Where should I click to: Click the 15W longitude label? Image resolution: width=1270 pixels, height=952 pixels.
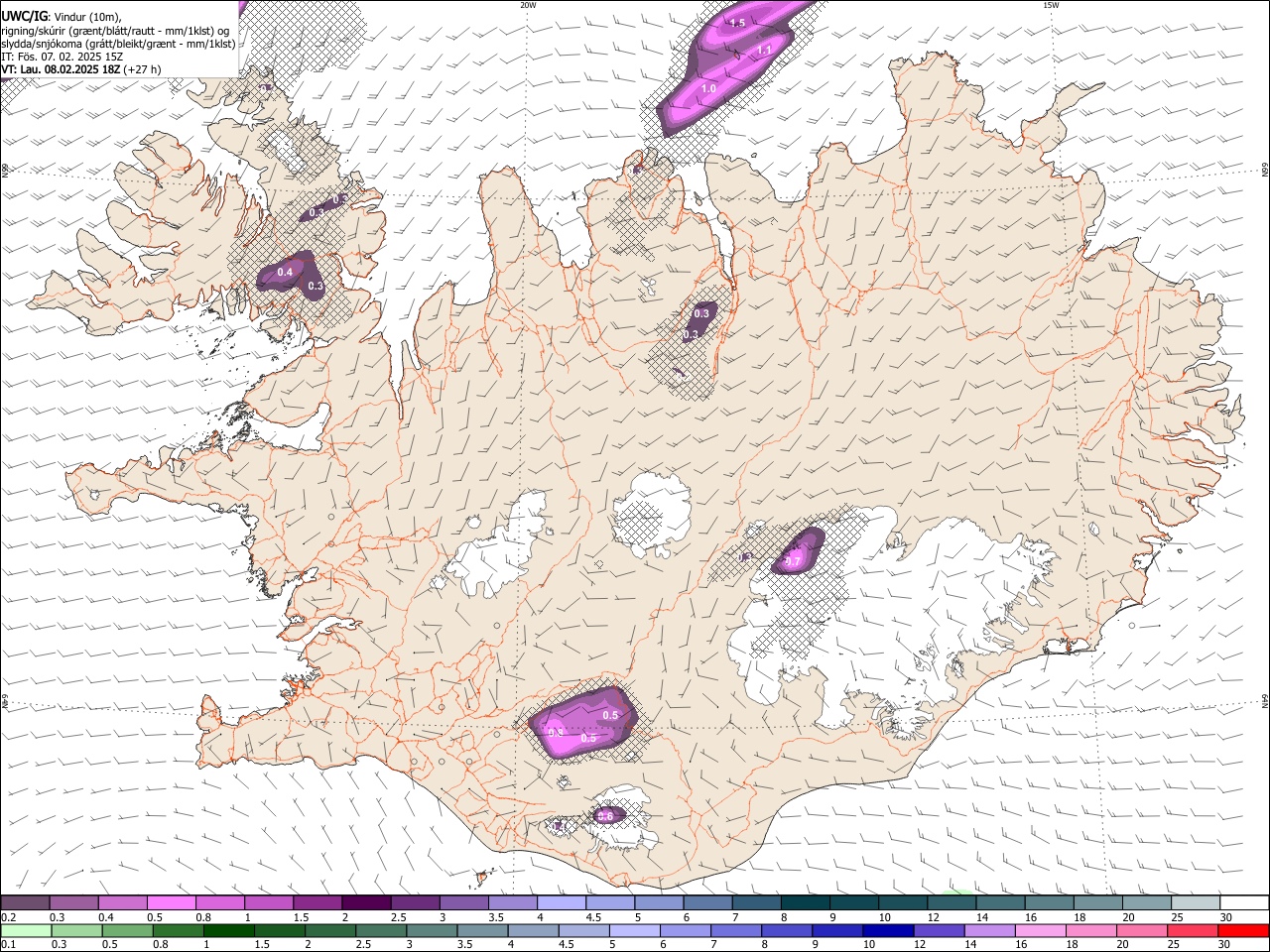1051,5
